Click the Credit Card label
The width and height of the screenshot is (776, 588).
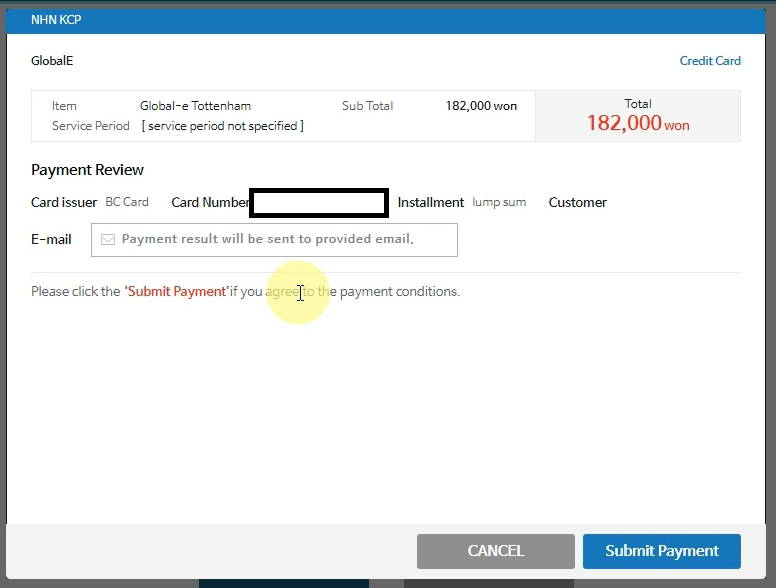pos(710,61)
